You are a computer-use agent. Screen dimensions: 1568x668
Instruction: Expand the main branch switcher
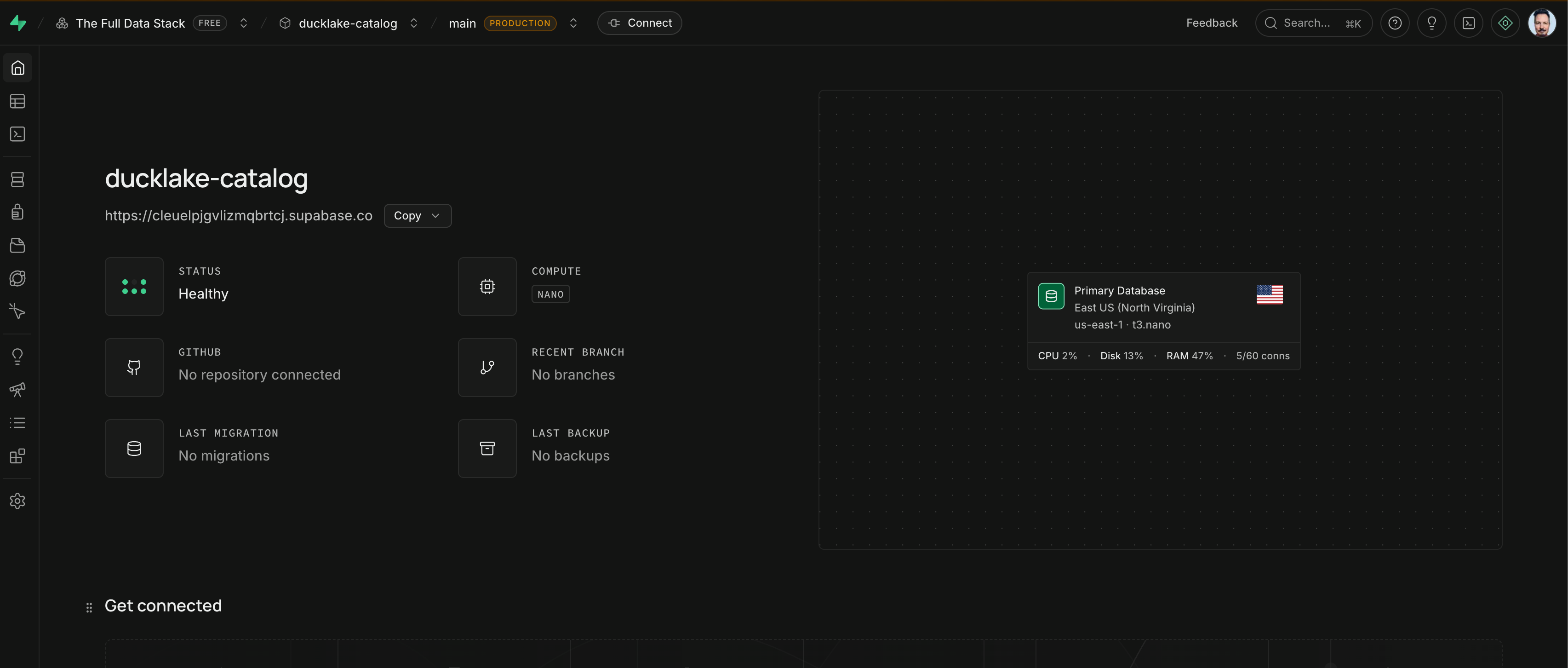coord(573,23)
